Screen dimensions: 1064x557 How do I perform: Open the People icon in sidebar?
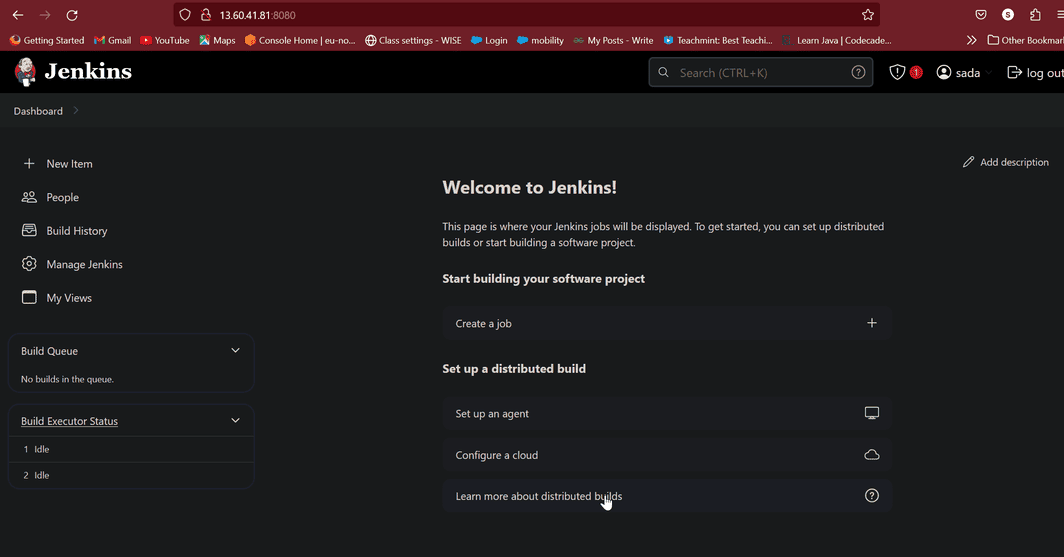pyautogui.click(x=29, y=197)
